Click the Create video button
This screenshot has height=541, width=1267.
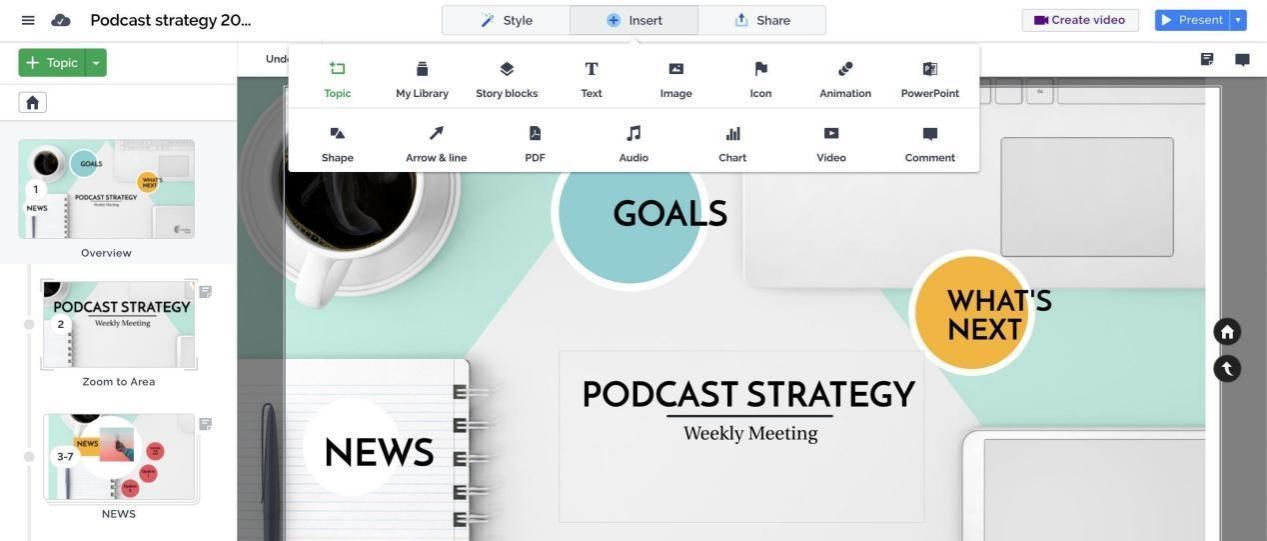[1080, 20]
